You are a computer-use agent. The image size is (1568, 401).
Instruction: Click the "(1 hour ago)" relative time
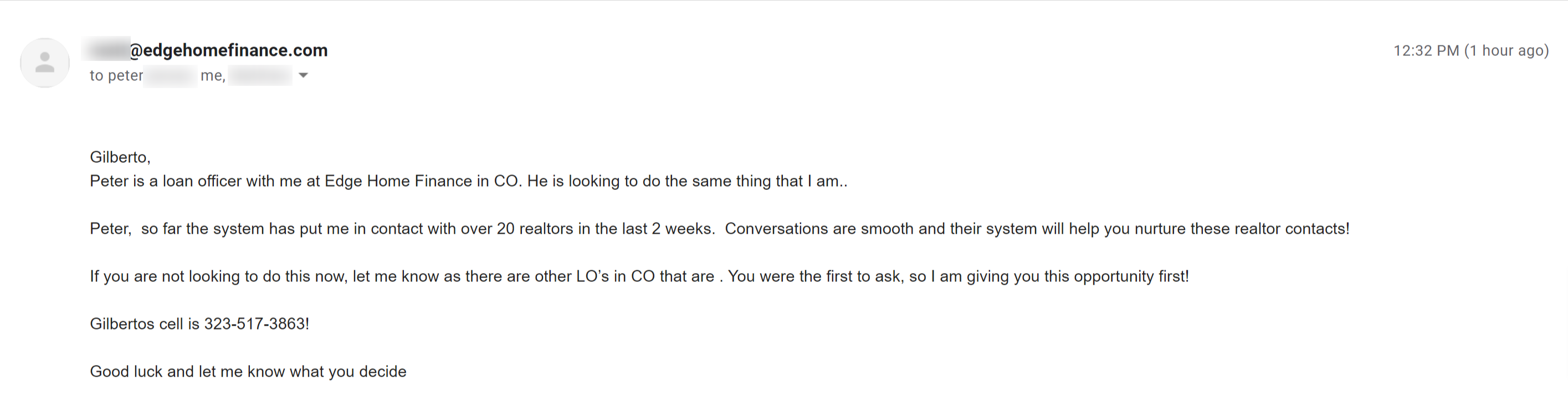click(x=1506, y=50)
